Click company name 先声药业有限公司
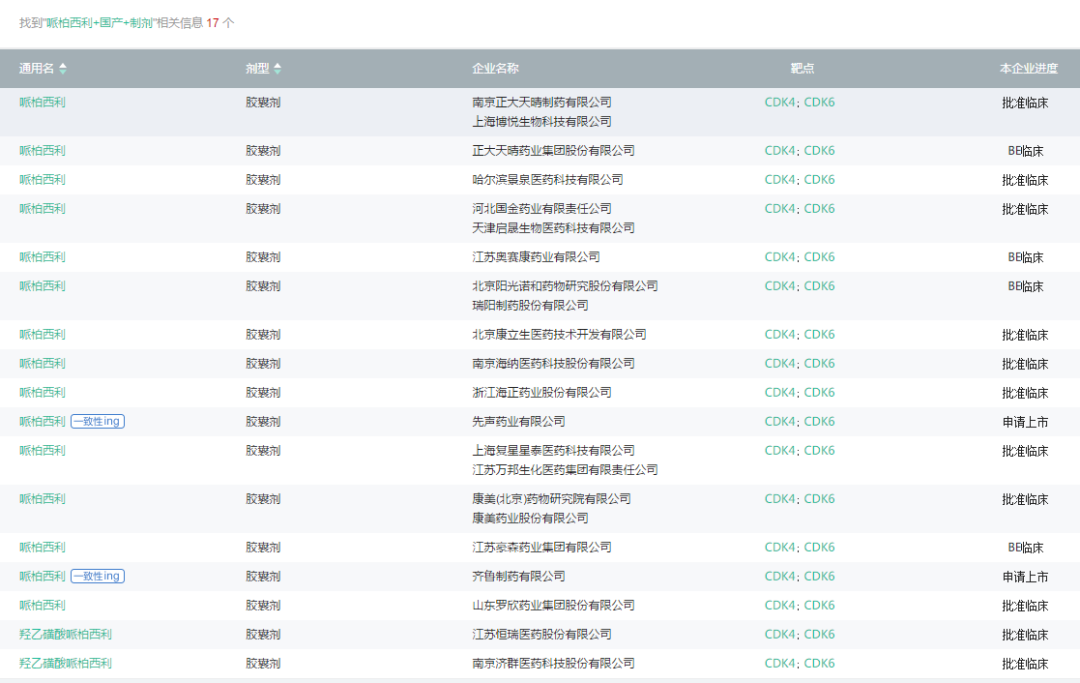The image size is (1080, 683). pyautogui.click(x=519, y=421)
